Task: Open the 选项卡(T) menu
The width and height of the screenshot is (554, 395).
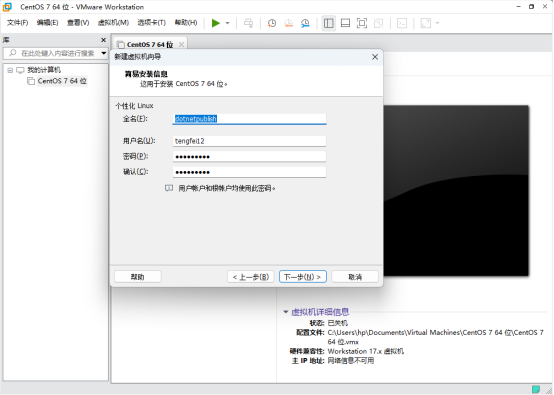Action: [152, 23]
